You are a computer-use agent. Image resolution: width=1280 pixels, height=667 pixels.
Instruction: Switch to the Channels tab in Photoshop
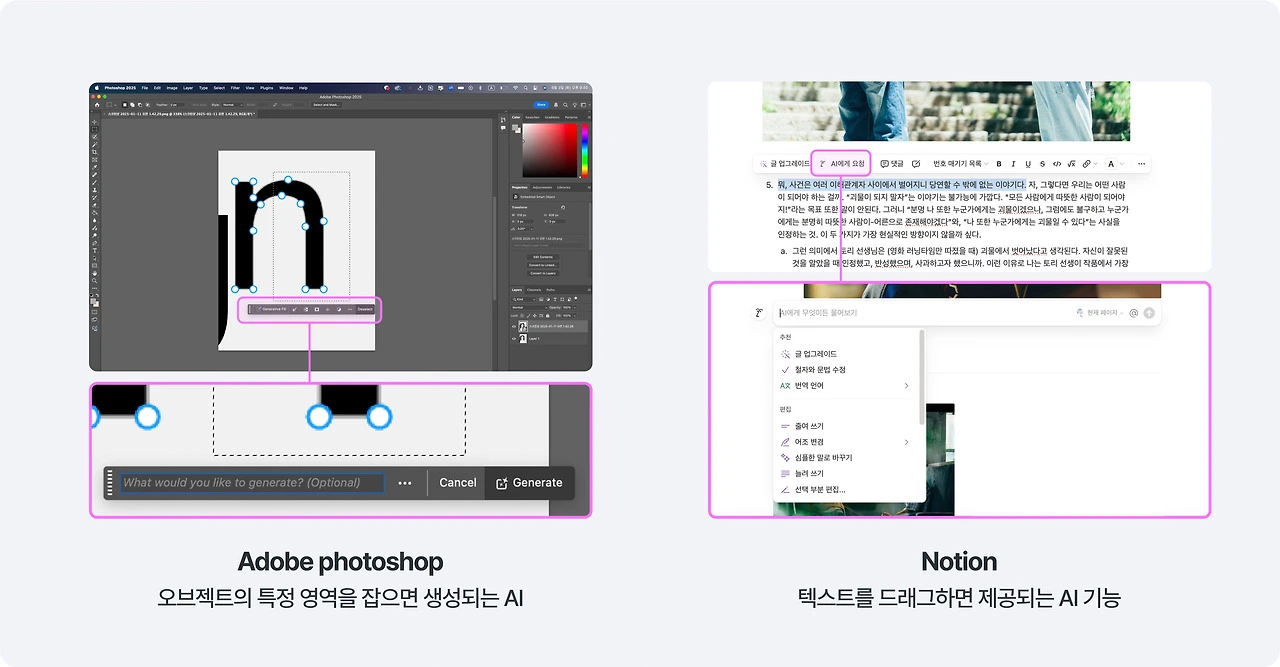pos(534,290)
